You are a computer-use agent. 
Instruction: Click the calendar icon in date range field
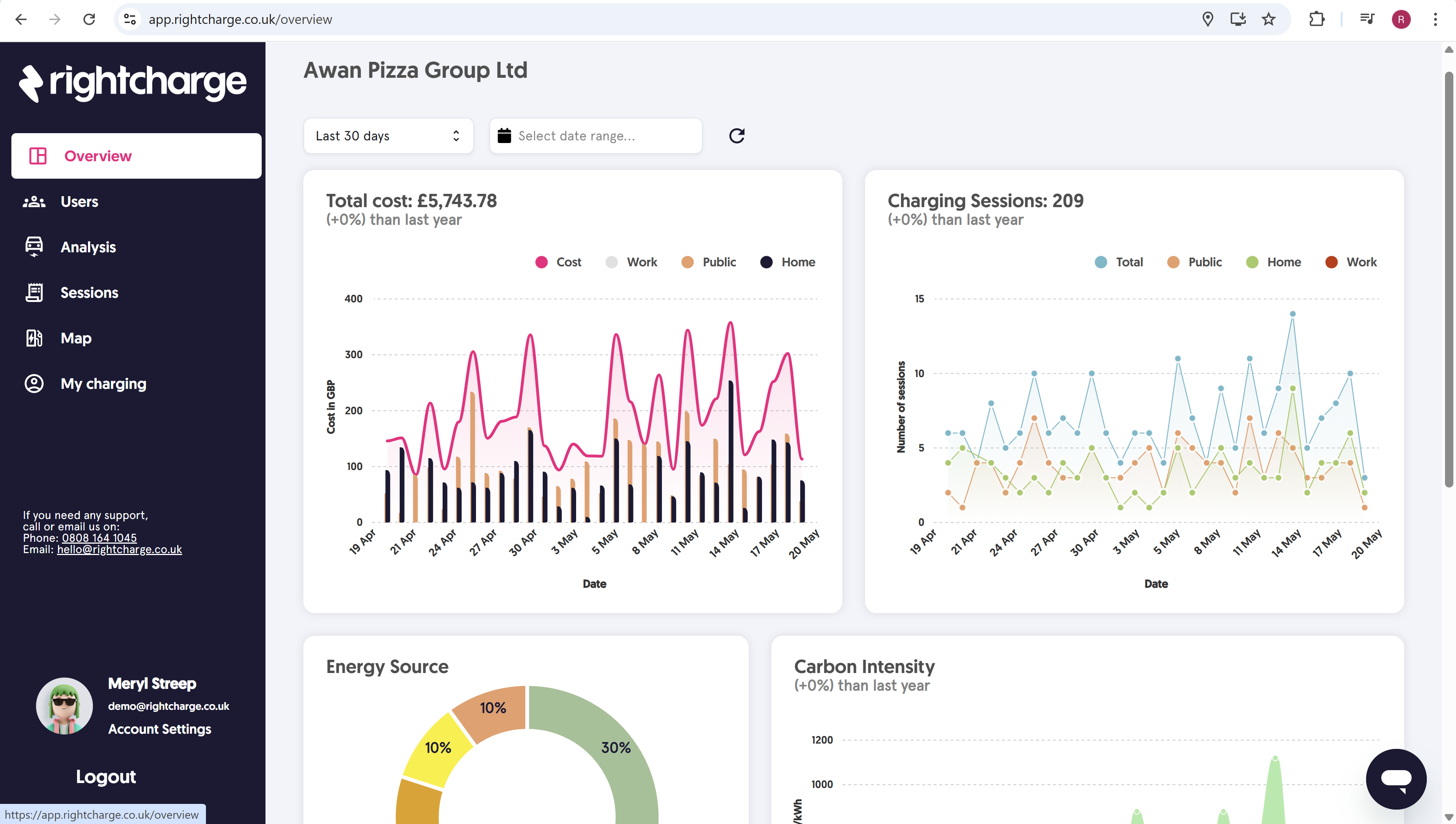[x=504, y=136]
